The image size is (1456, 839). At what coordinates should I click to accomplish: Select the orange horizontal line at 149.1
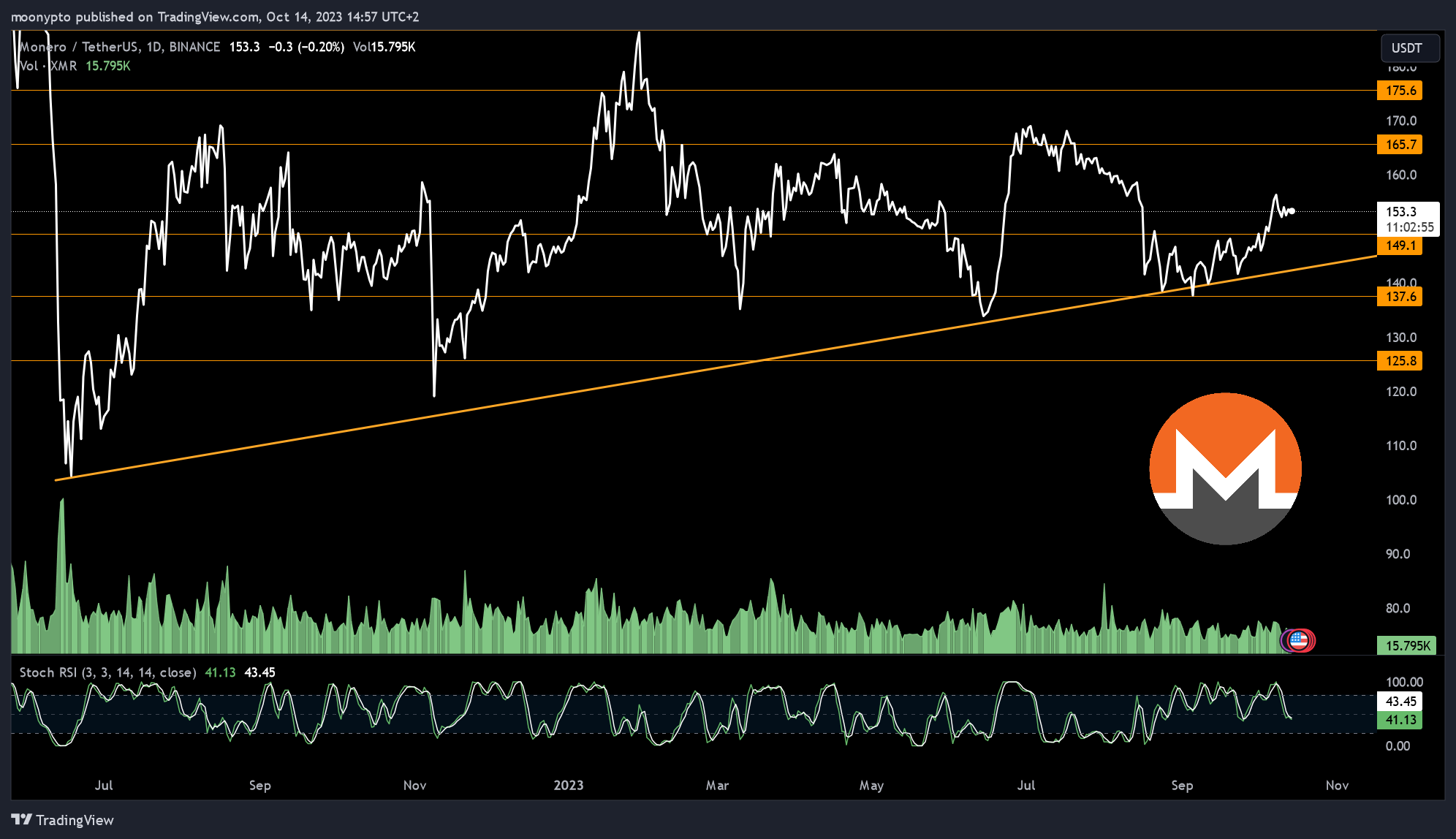point(693,234)
